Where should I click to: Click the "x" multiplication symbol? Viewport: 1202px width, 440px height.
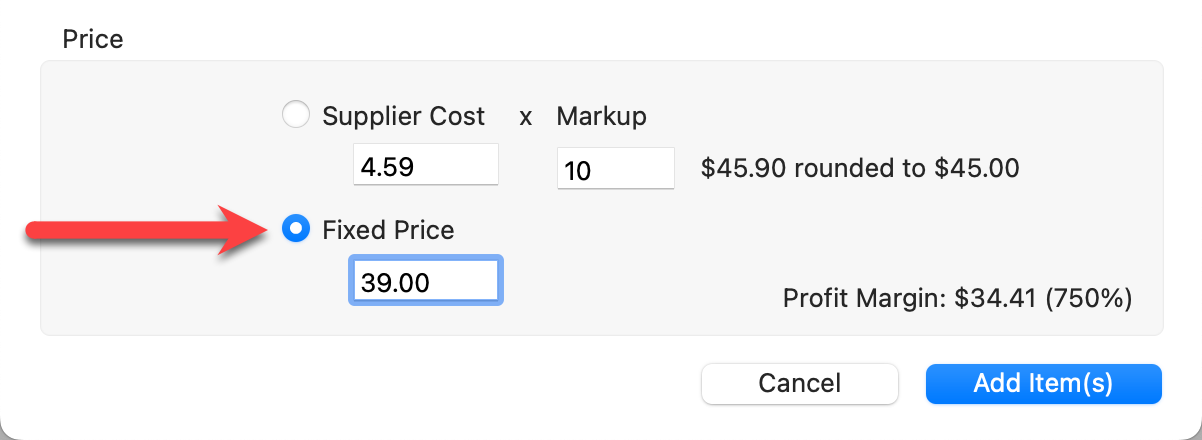[x=525, y=117]
